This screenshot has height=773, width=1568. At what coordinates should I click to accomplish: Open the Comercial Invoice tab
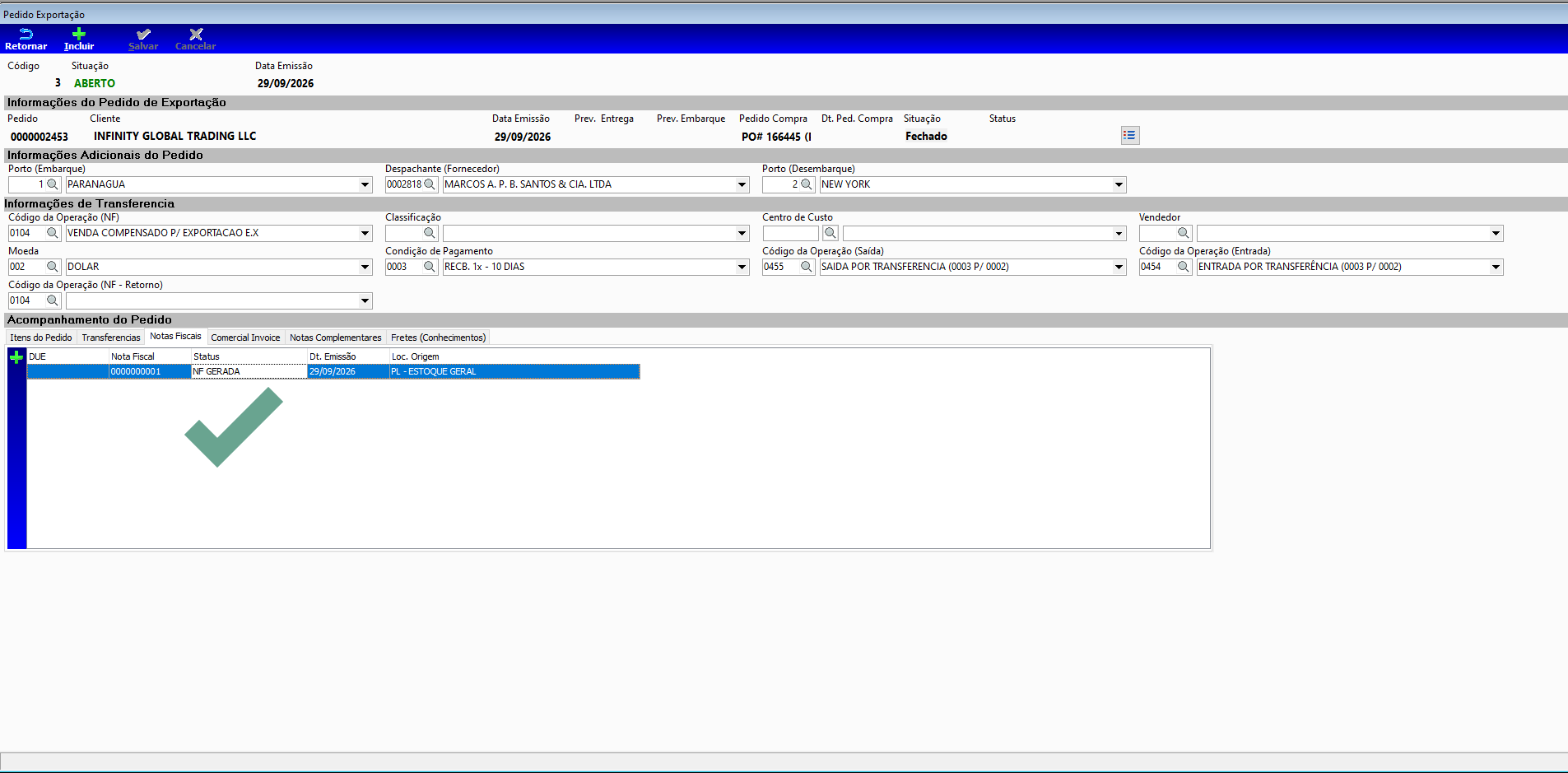[245, 338]
